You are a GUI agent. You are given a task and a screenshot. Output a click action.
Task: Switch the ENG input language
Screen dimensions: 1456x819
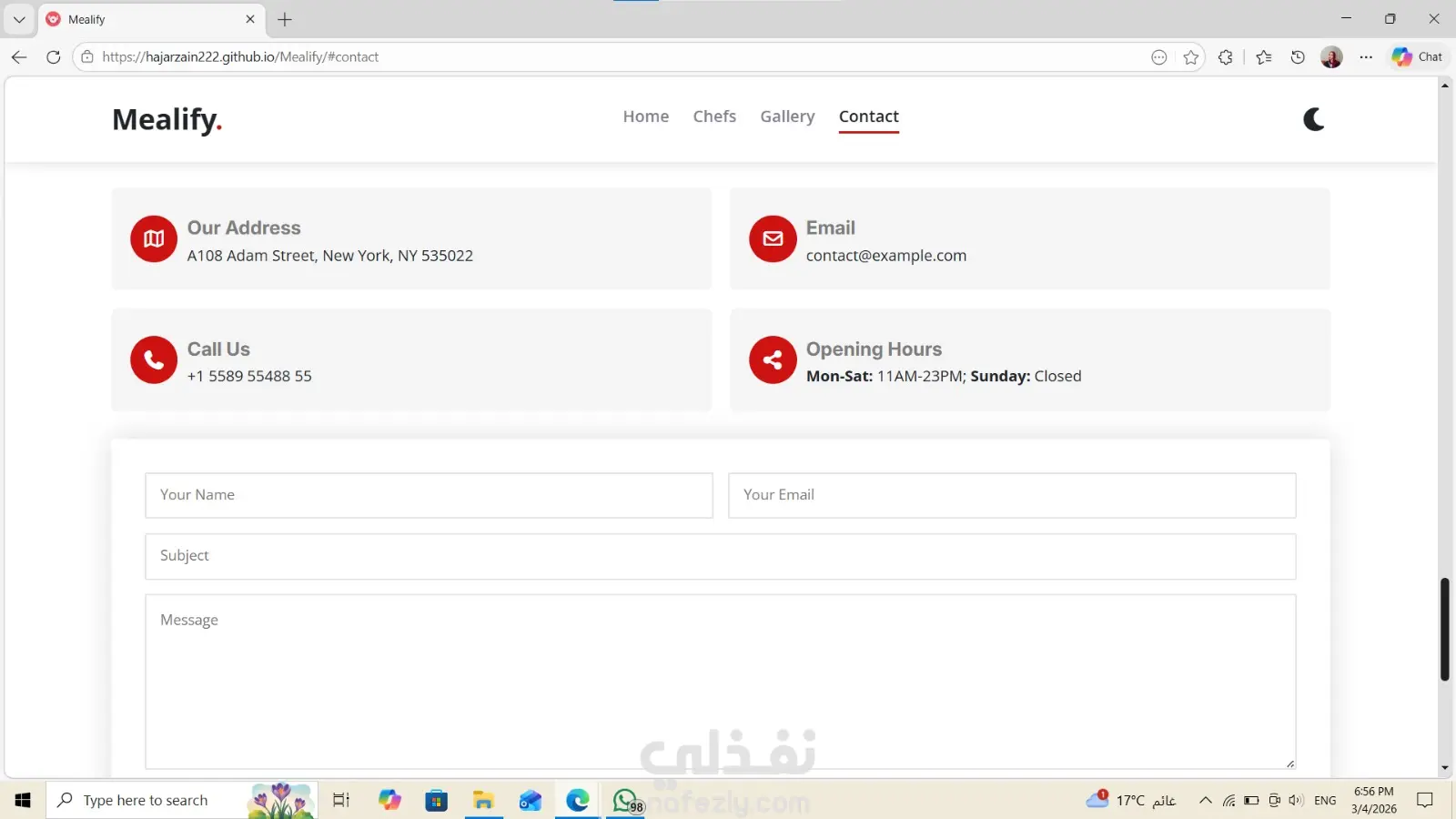point(1325,801)
